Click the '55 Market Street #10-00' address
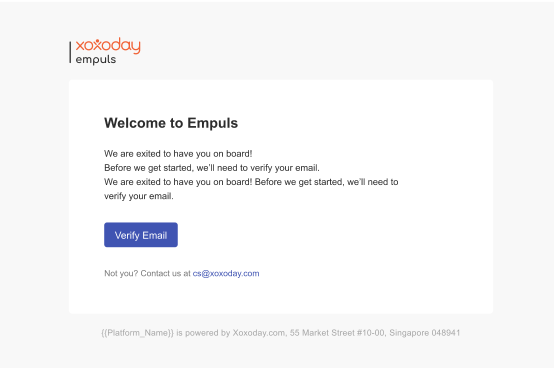 tap(337, 333)
